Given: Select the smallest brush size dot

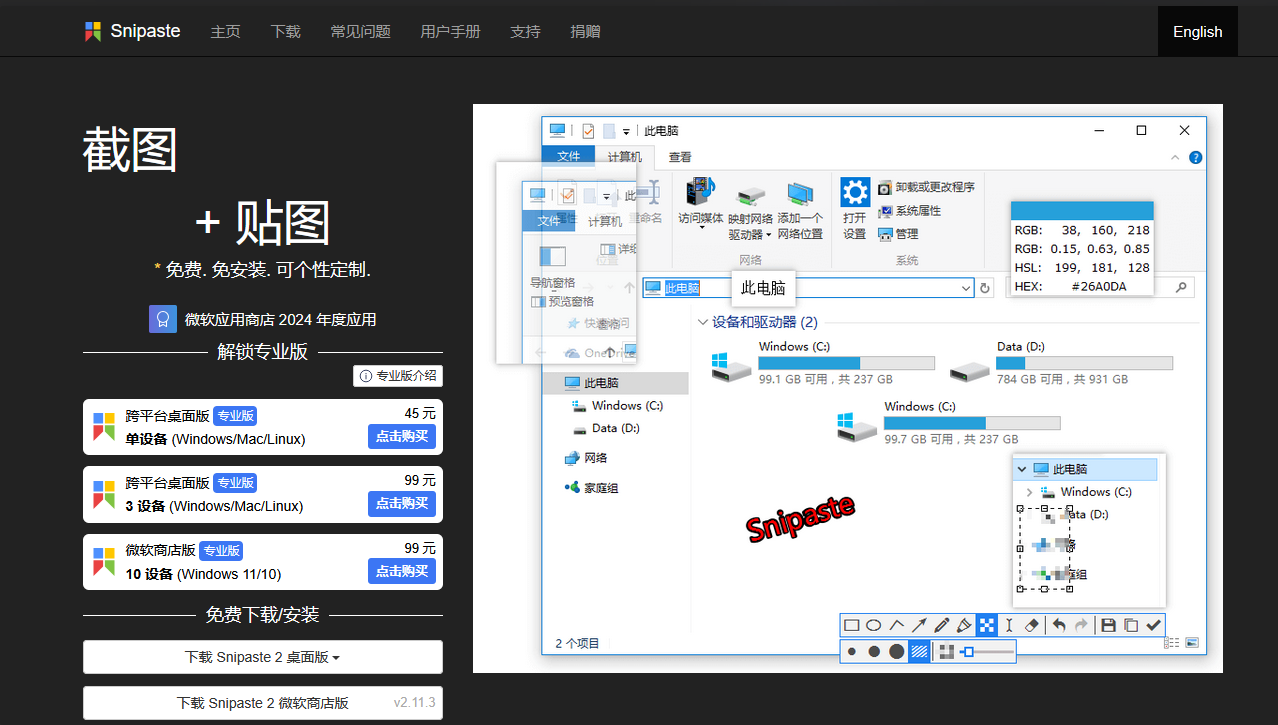Looking at the screenshot, I should click(852, 652).
